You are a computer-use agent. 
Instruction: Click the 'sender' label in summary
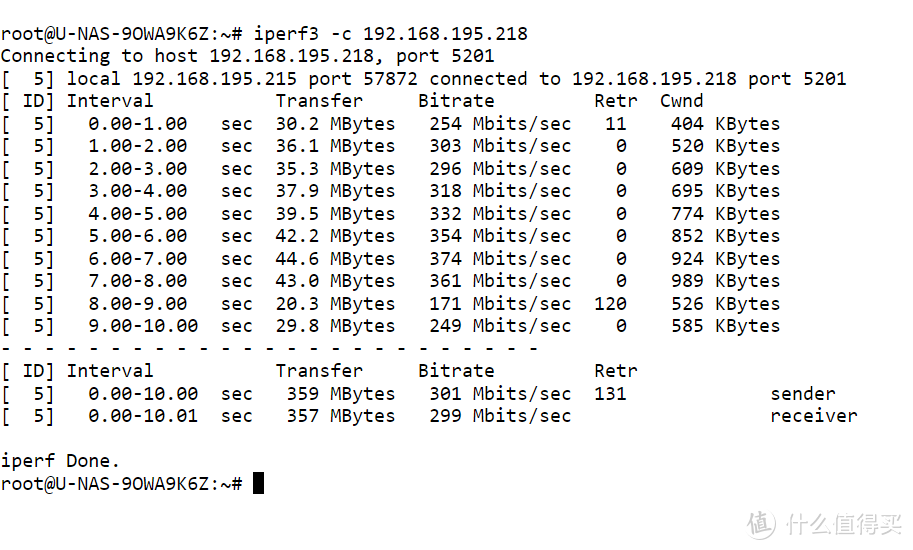[x=802, y=393]
